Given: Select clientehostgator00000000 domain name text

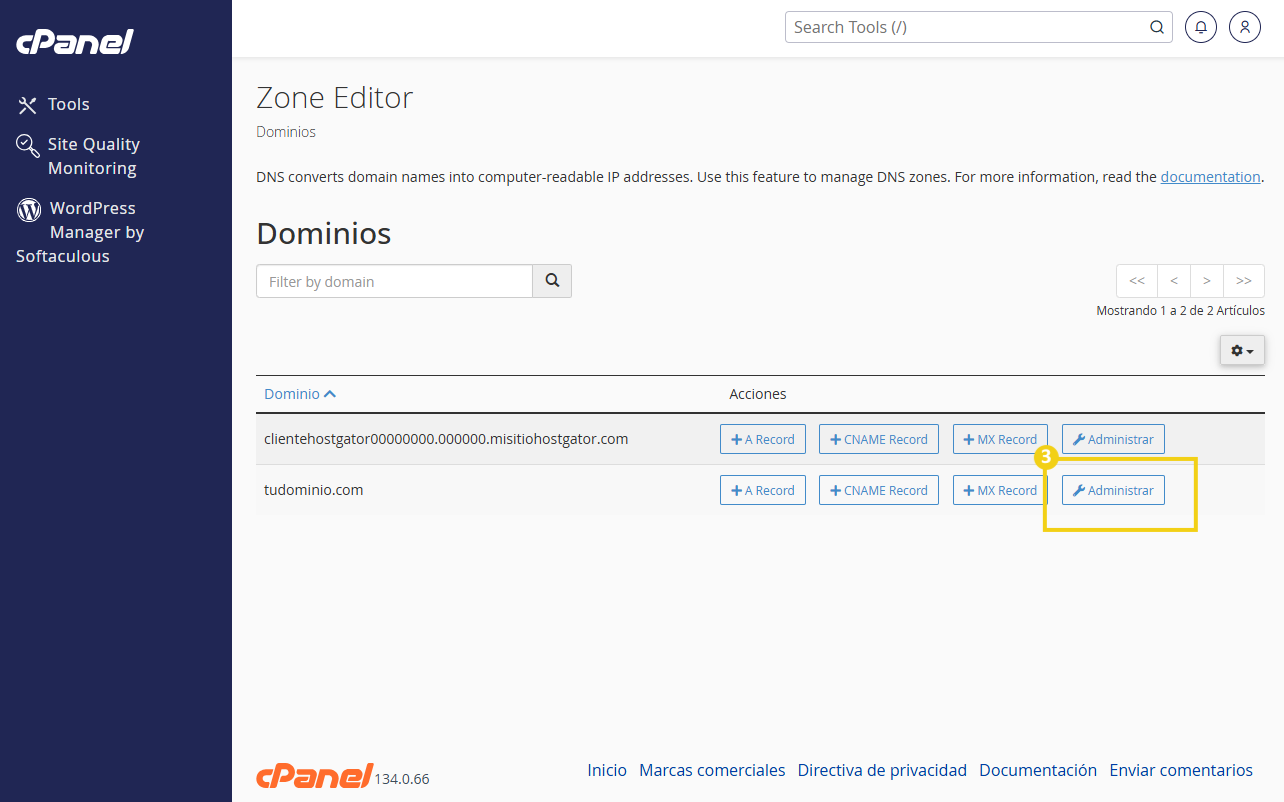Looking at the screenshot, I should (x=446, y=439).
